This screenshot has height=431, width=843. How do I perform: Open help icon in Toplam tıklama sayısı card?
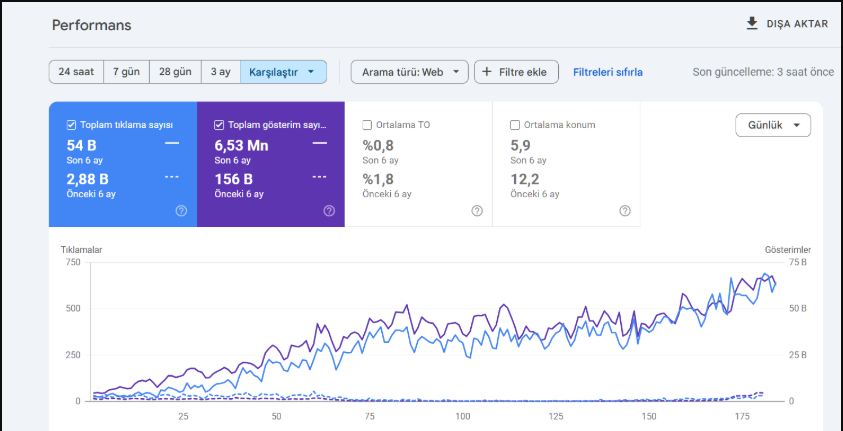pos(181,211)
